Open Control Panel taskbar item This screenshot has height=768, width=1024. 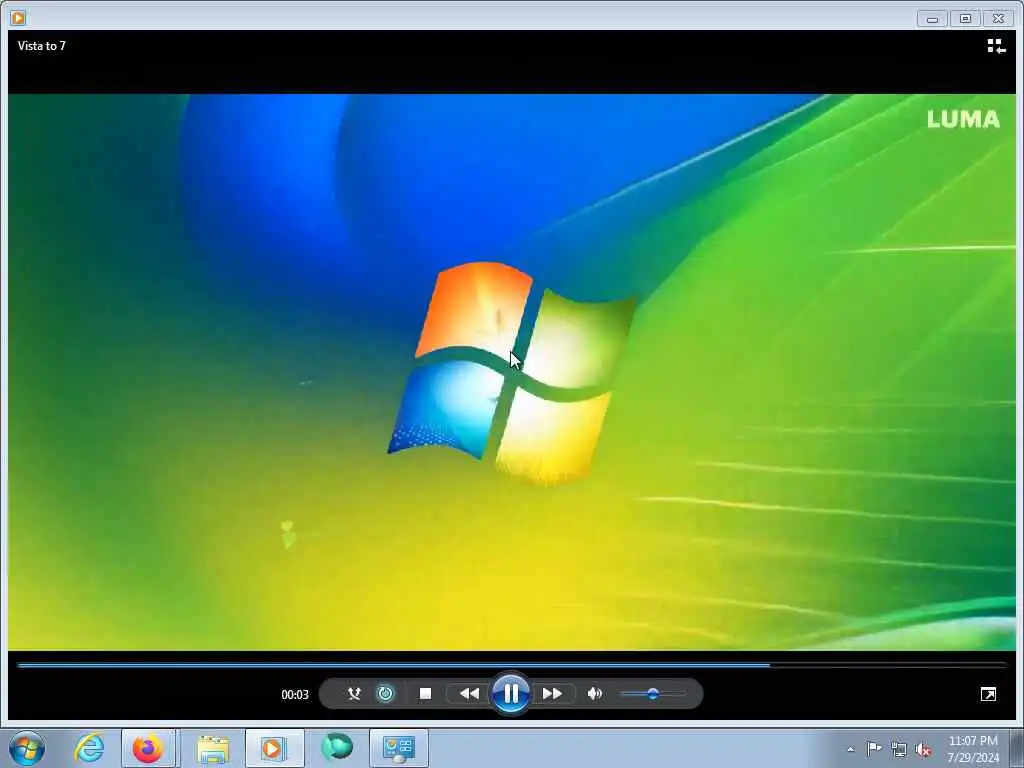[x=399, y=748]
